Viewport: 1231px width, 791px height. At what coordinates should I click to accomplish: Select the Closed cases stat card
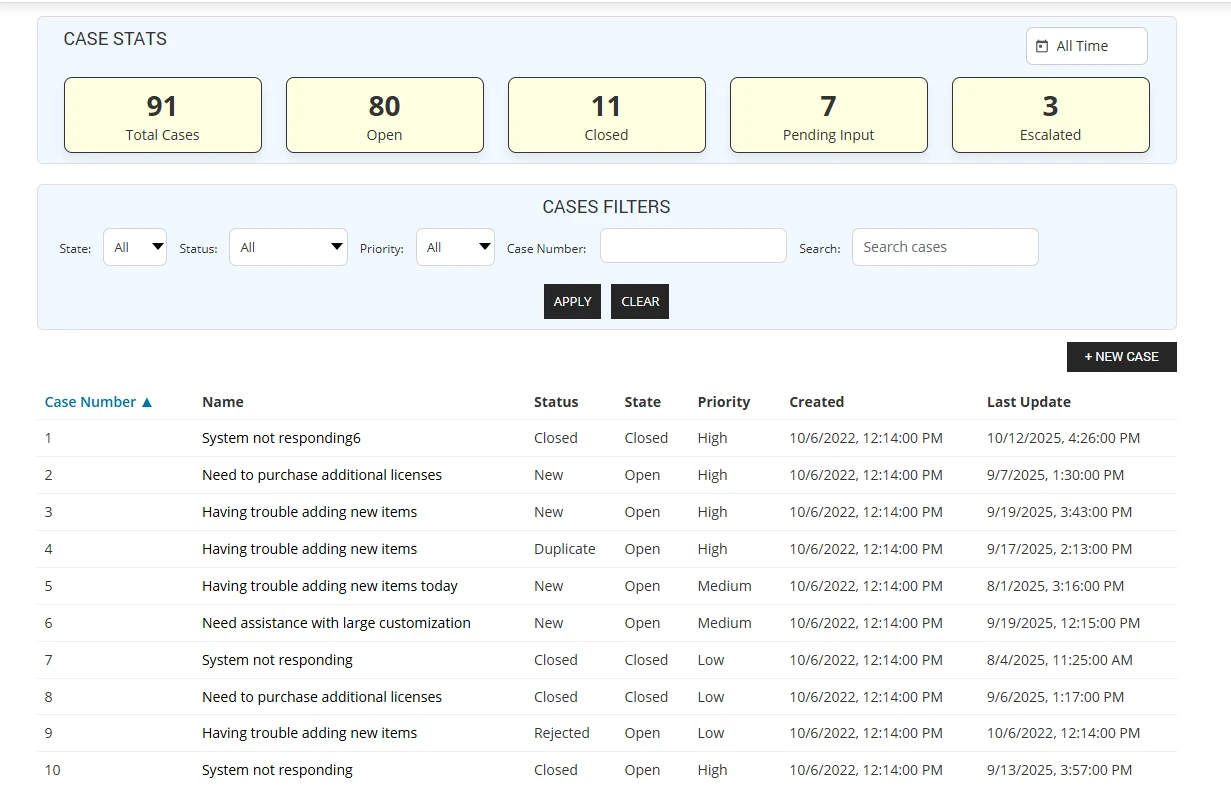click(606, 114)
